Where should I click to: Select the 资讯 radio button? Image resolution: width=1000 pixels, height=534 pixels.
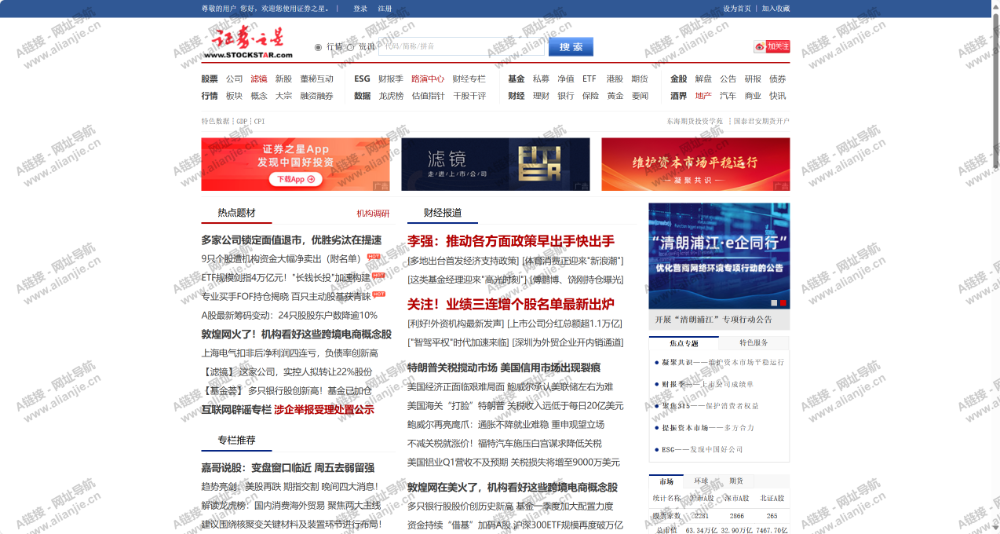point(352,47)
